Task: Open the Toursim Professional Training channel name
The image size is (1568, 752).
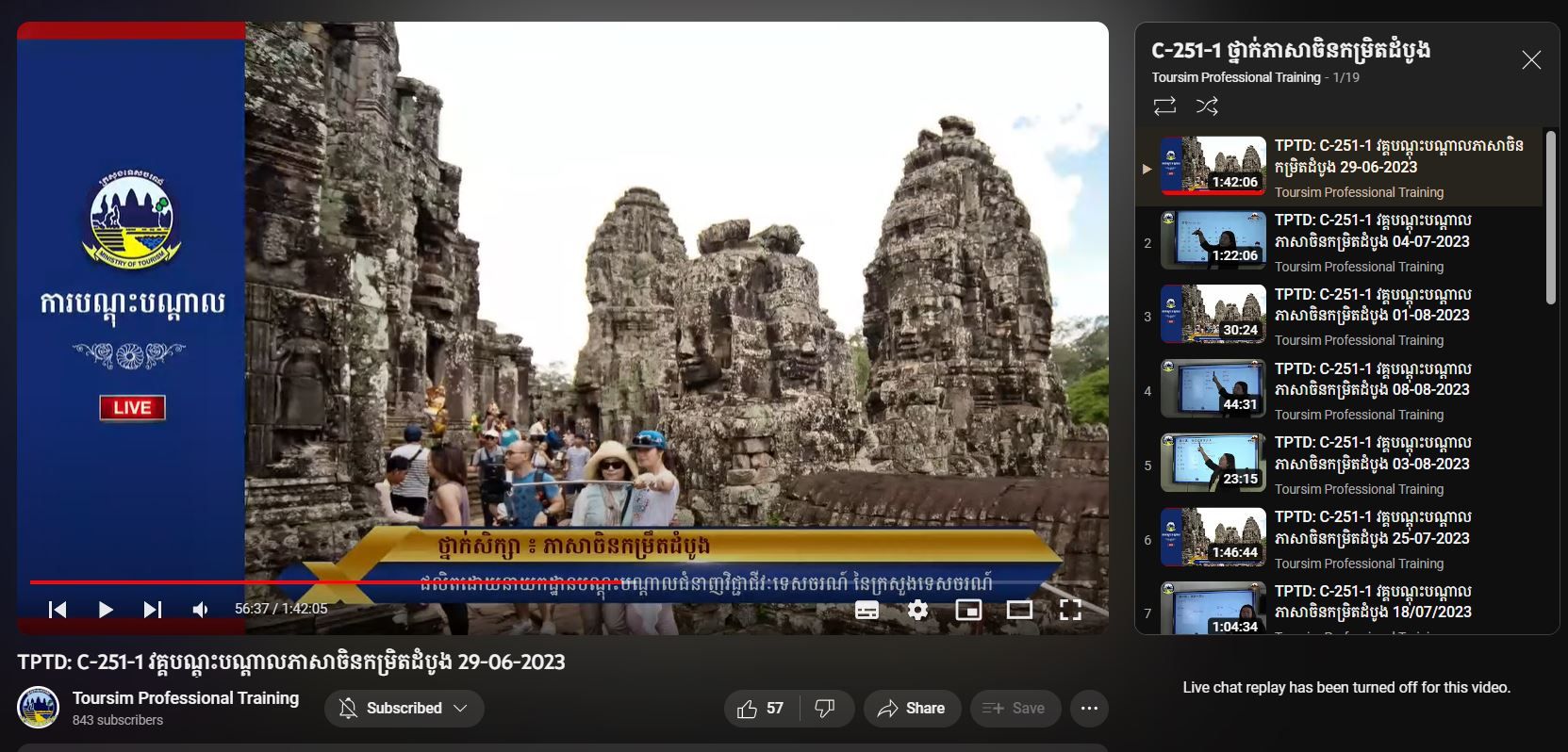Action: click(186, 698)
